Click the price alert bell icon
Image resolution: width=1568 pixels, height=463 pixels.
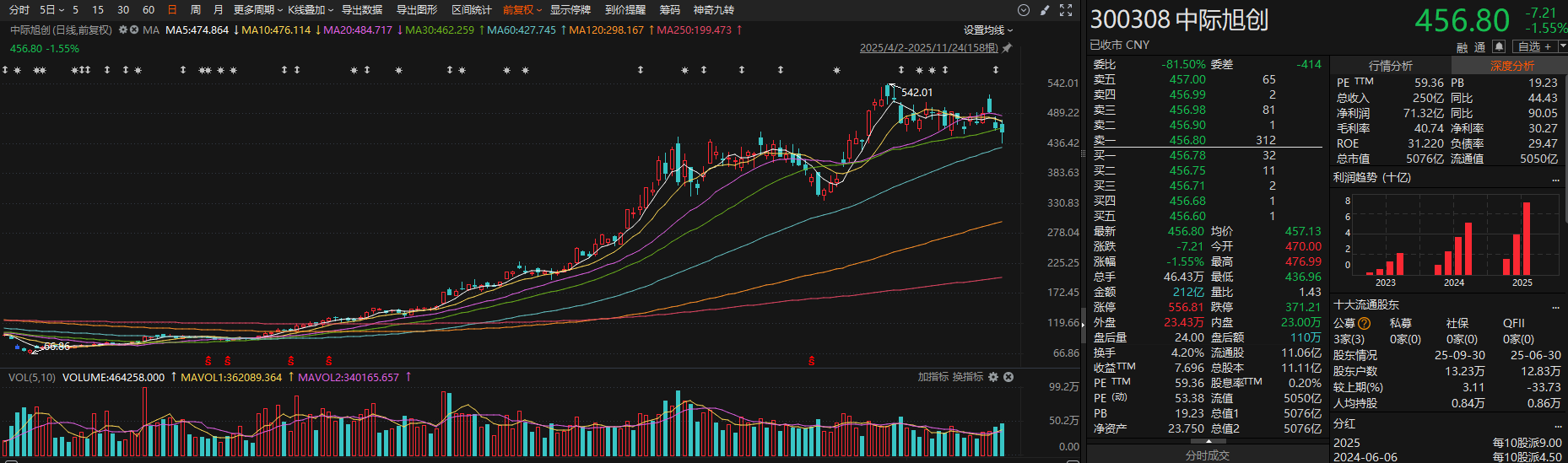point(1499,46)
